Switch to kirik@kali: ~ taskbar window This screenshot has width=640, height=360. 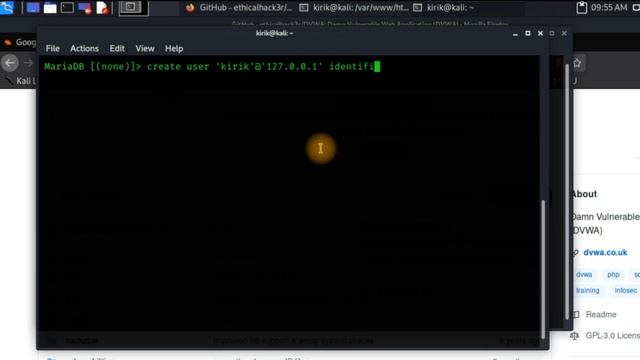pyautogui.click(x=443, y=8)
